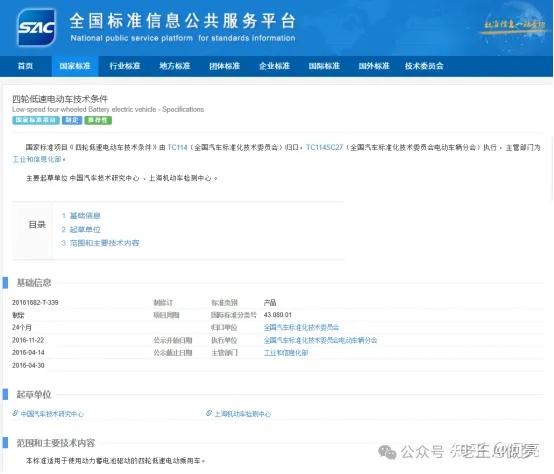Click the 范围和主要技术内容 section heading
Screen dimensions: 554x474
56,443
